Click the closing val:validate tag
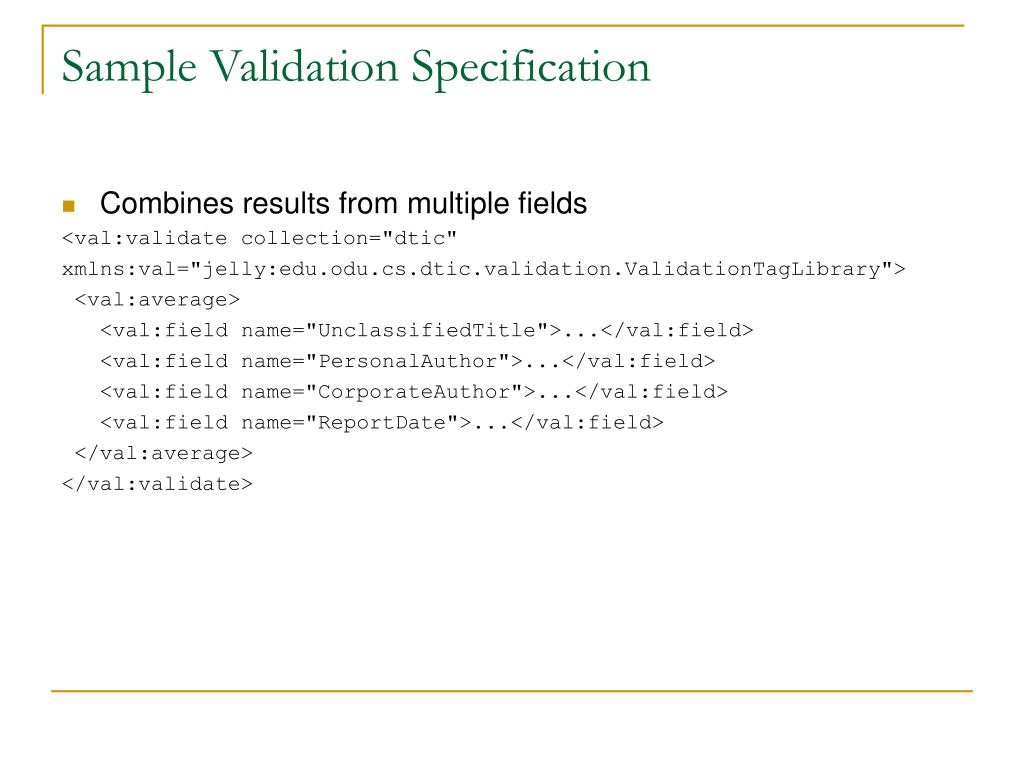The image size is (1024, 768). pyautogui.click(x=157, y=484)
